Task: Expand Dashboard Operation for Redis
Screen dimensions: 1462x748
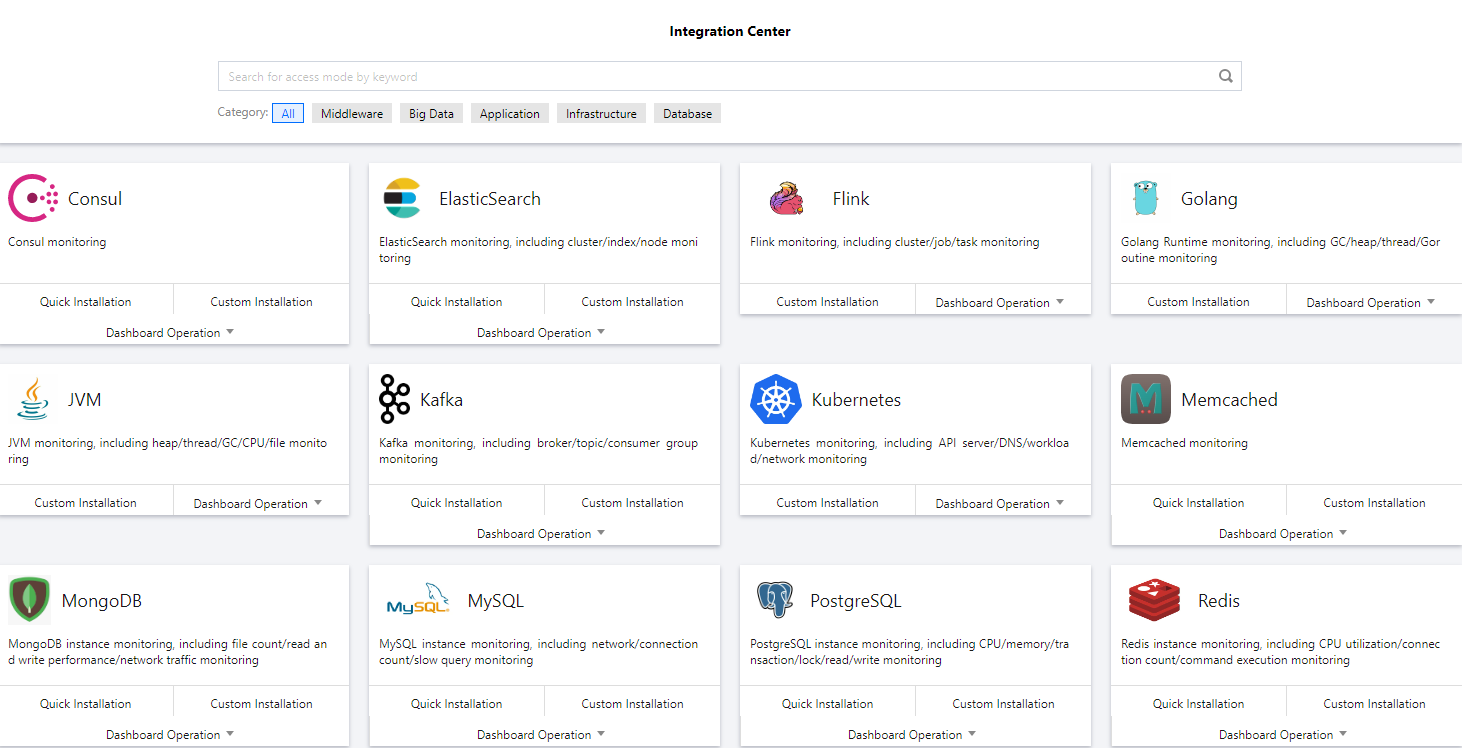Action: click(x=1283, y=734)
